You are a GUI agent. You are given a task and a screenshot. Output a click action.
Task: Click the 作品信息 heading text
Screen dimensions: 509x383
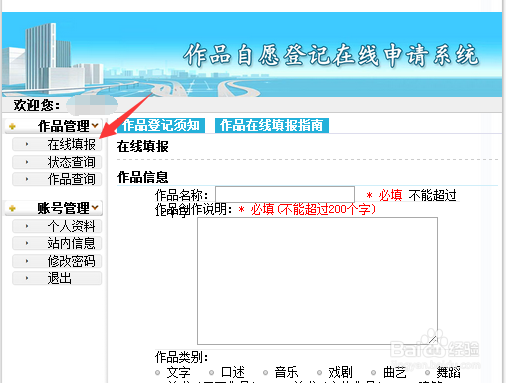(x=142, y=177)
